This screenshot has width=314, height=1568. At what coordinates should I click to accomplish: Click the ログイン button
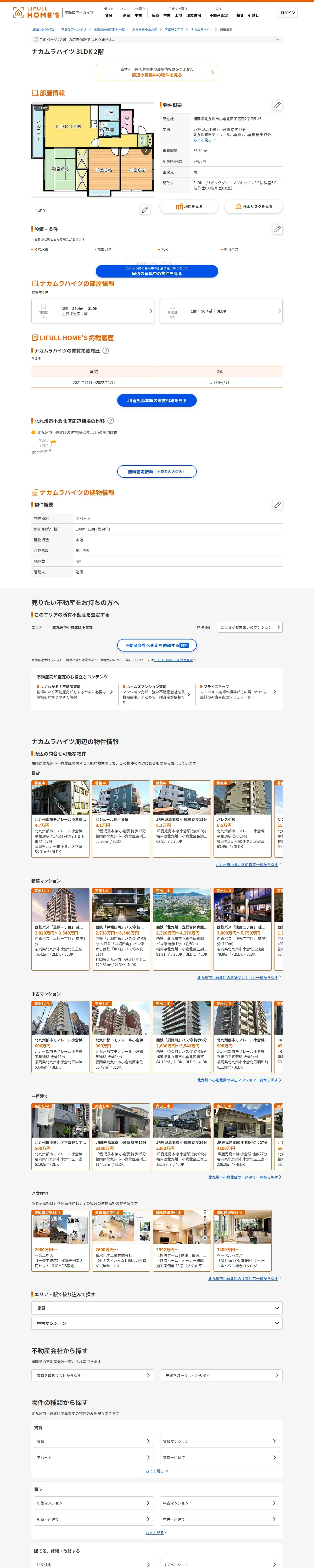(x=288, y=13)
